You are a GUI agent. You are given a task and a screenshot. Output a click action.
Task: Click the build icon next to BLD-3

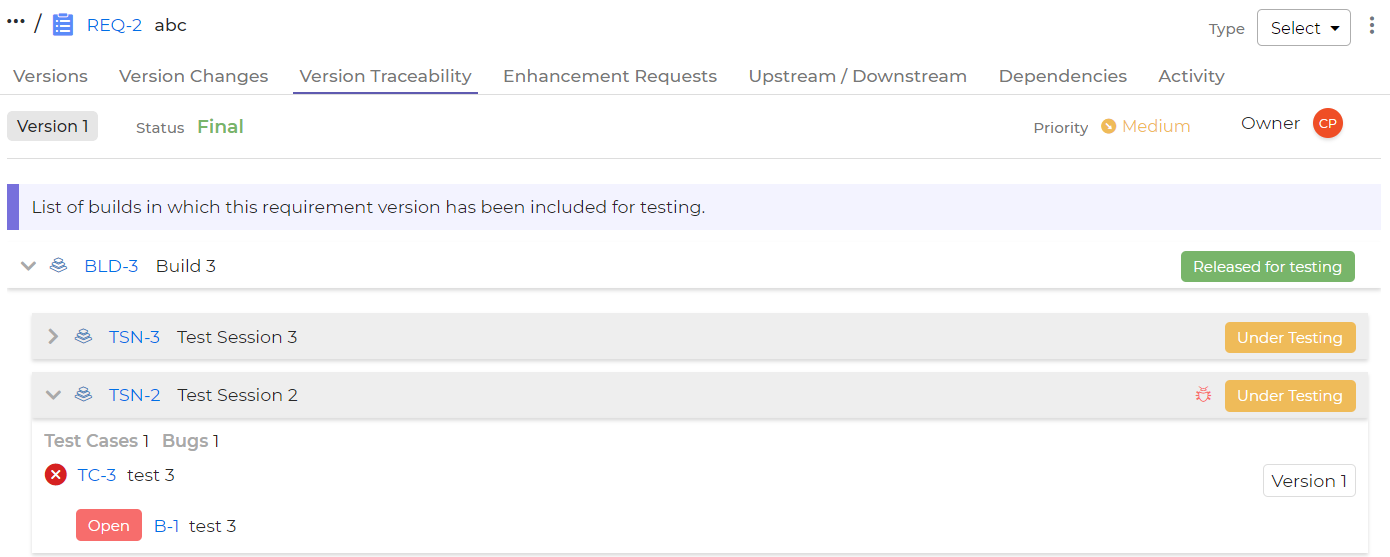pyautogui.click(x=59, y=266)
